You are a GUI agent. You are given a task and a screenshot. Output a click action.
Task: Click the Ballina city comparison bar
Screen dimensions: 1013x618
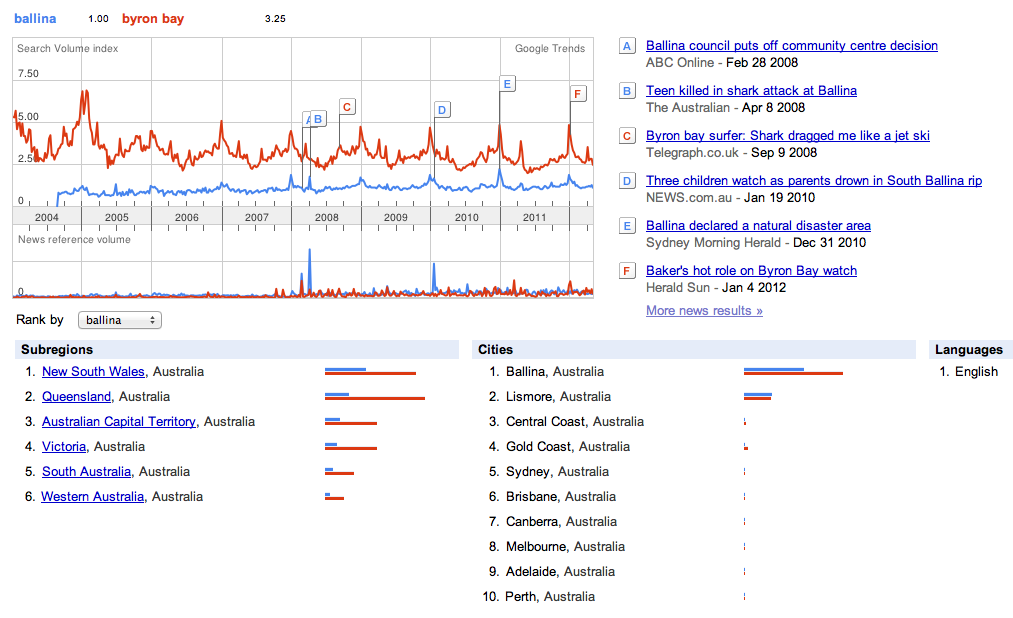(x=793, y=371)
